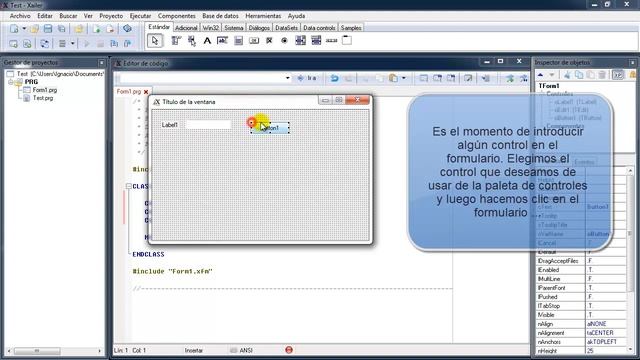Click 'Insertar' in the editor status bar
The image size is (640, 360).
[x=193, y=350]
